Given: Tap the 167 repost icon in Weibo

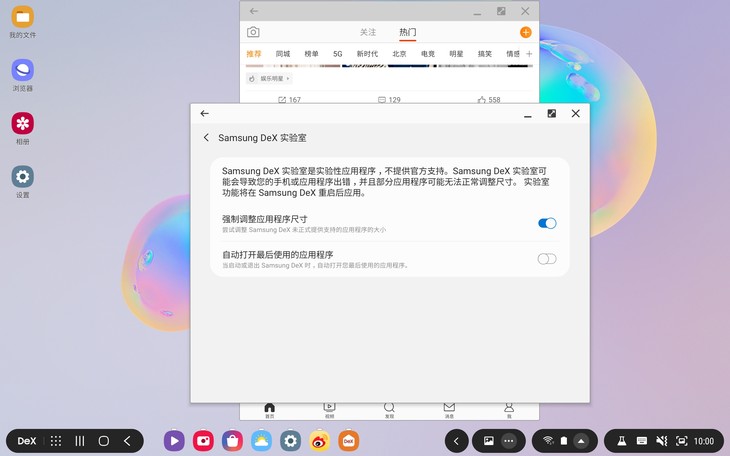Looking at the screenshot, I should click(282, 100).
